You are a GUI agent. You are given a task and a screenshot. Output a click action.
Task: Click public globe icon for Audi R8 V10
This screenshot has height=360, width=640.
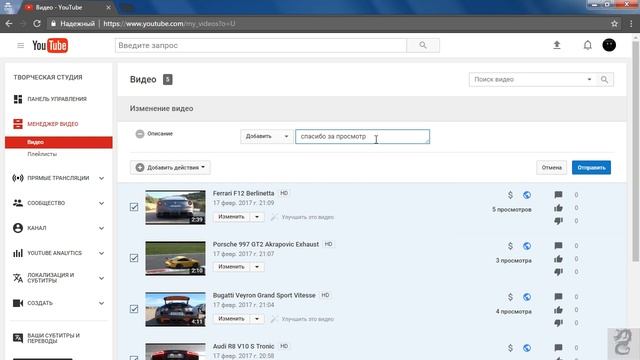527,348
